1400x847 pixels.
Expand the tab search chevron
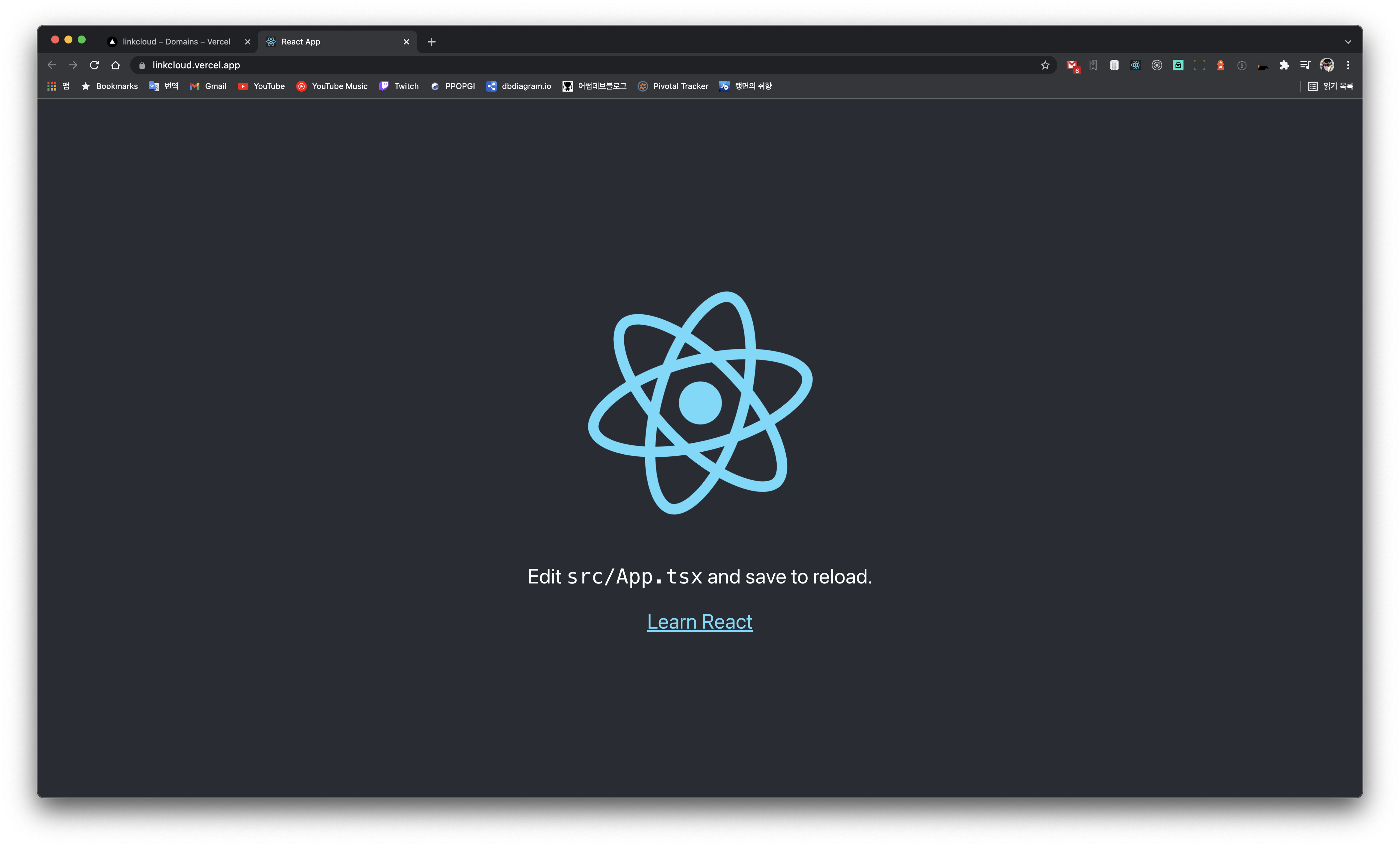[x=1348, y=42]
